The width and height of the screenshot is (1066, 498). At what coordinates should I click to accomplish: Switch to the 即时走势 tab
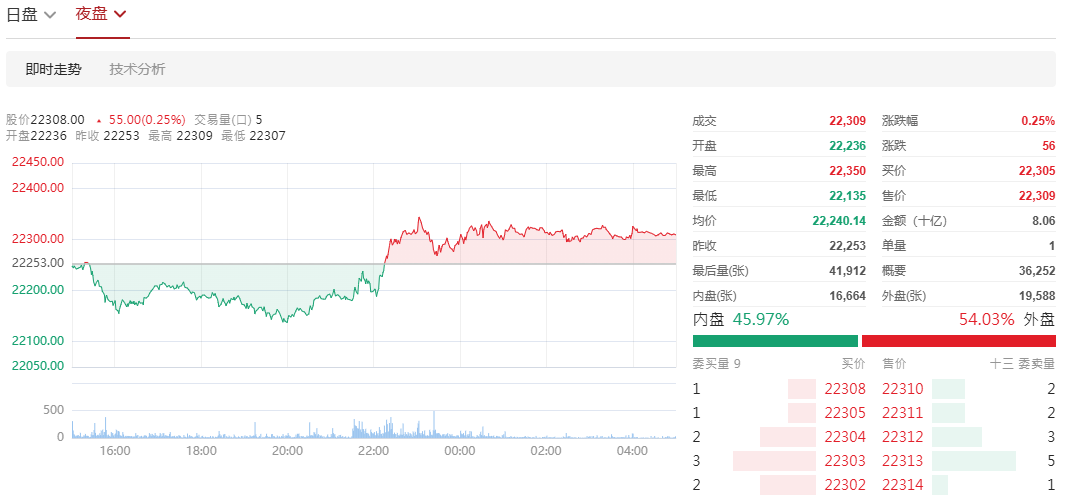[54, 69]
